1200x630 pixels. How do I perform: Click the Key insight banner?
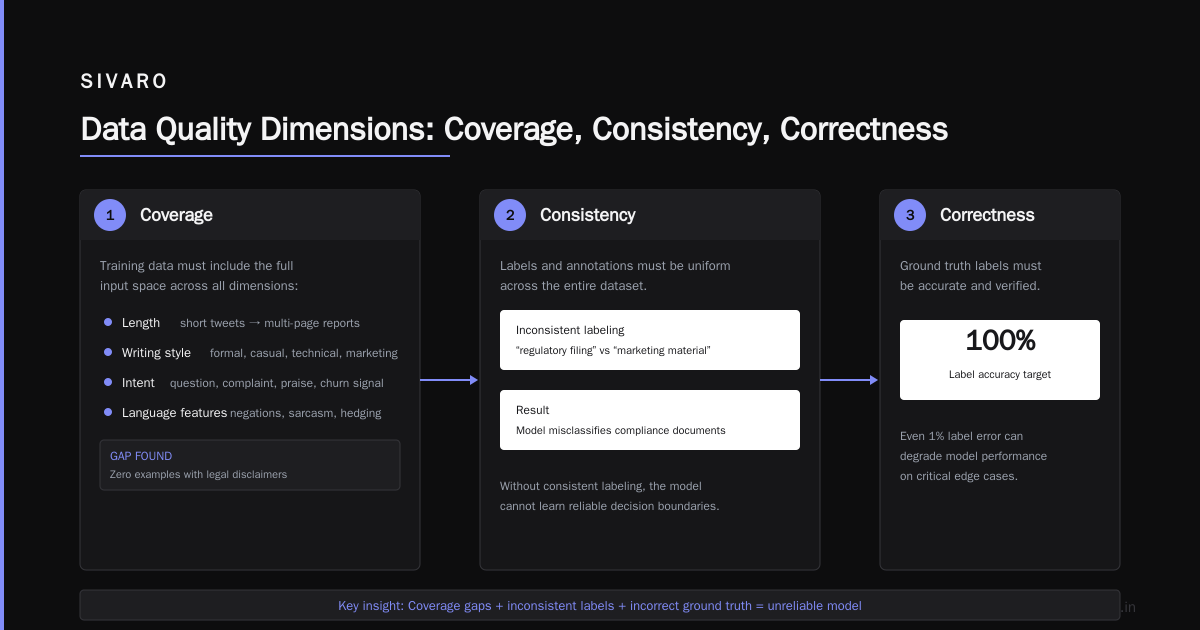click(x=600, y=605)
